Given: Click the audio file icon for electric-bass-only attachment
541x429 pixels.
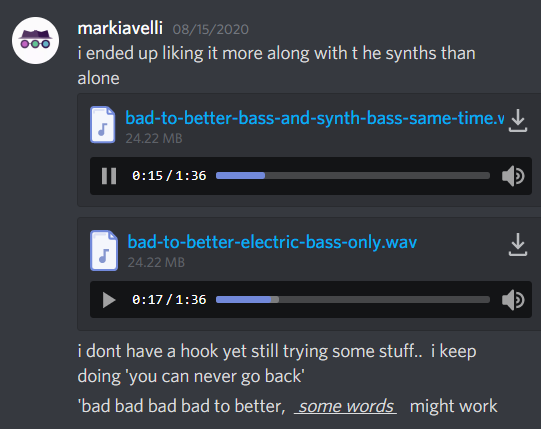Looking at the screenshot, I should (x=104, y=250).
